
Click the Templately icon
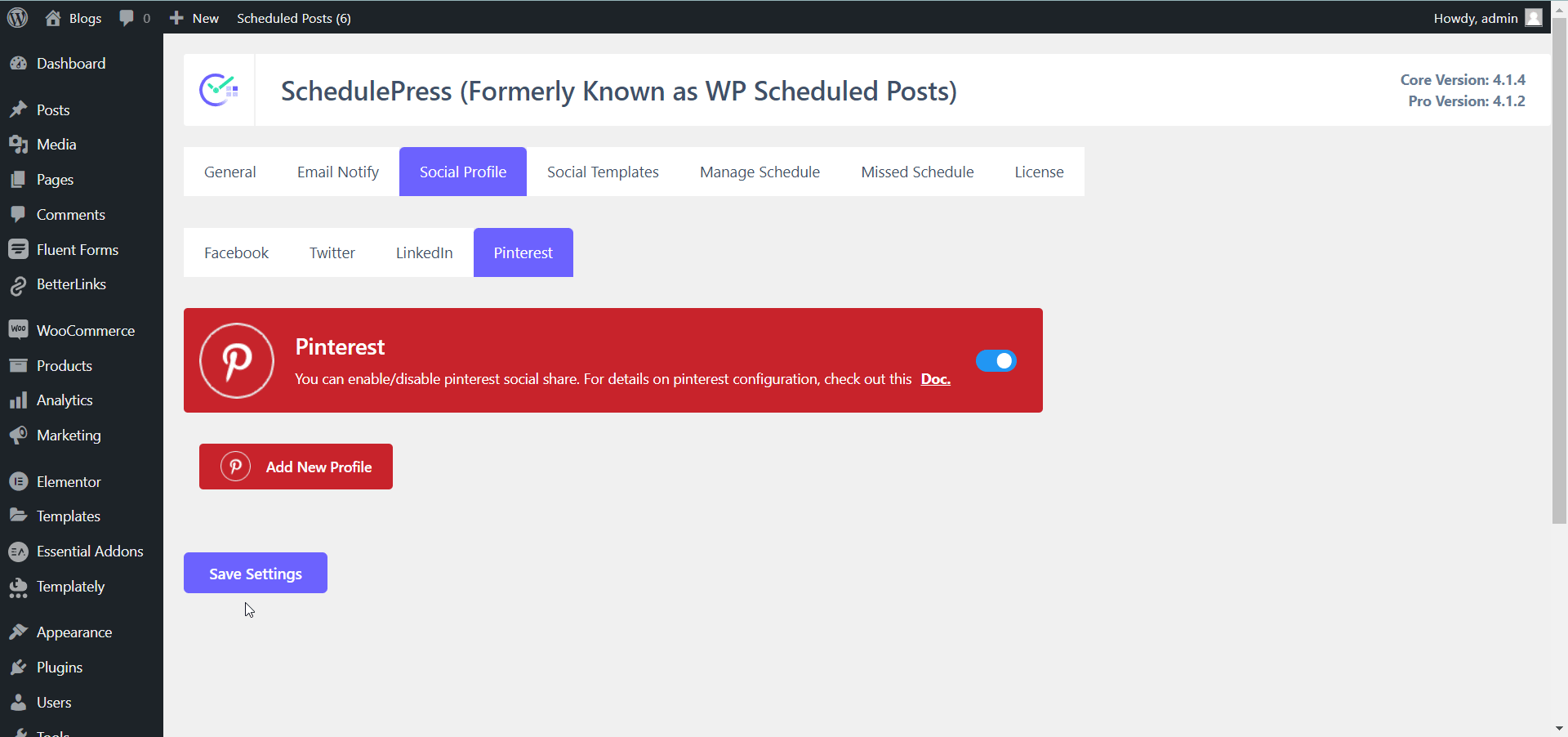(18, 587)
